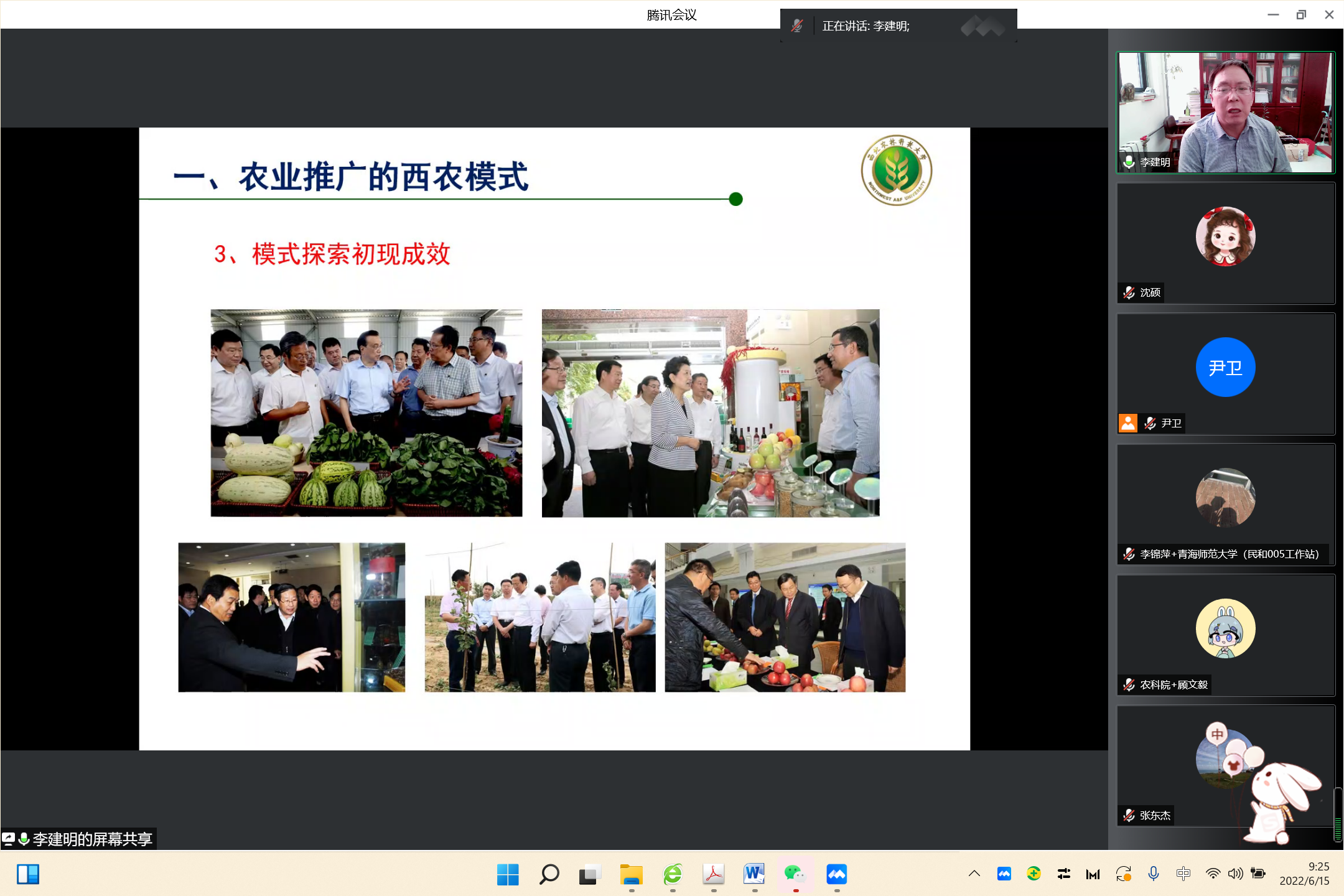Click 尹卫 muted microphone icon
1344x896 pixels.
pos(1150,423)
